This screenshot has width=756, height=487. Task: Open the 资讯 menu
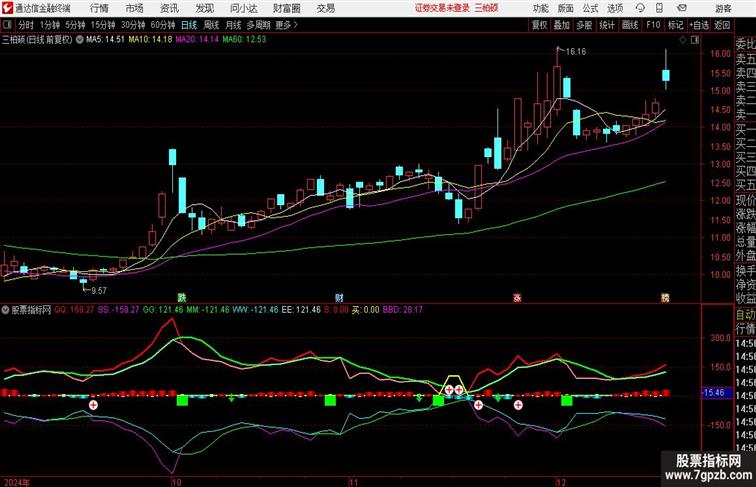[x=169, y=8]
